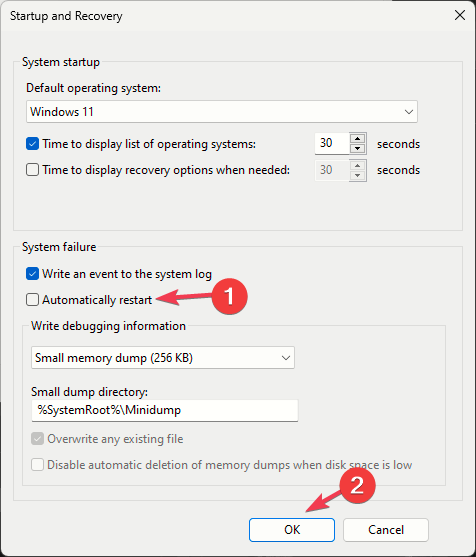Click the red annotation badge numbered 1
The height and width of the screenshot is (557, 476).
coord(229,296)
